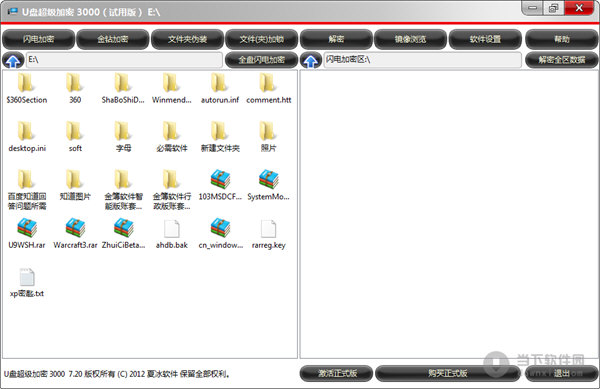
Task: Click the 闪电加密区:\ path field
Action: (422, 60)
